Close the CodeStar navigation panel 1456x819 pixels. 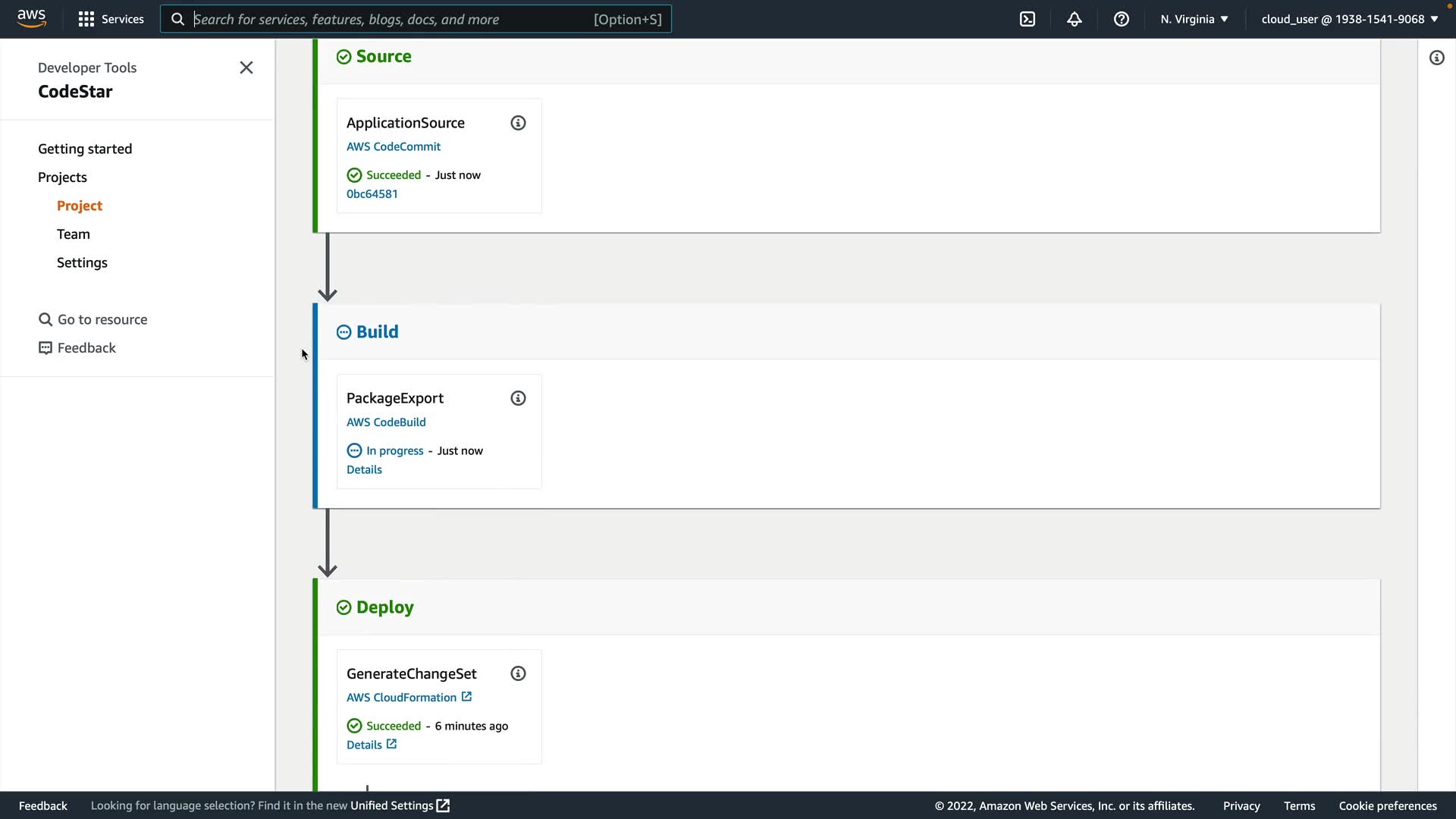click(x=246, y=67)
